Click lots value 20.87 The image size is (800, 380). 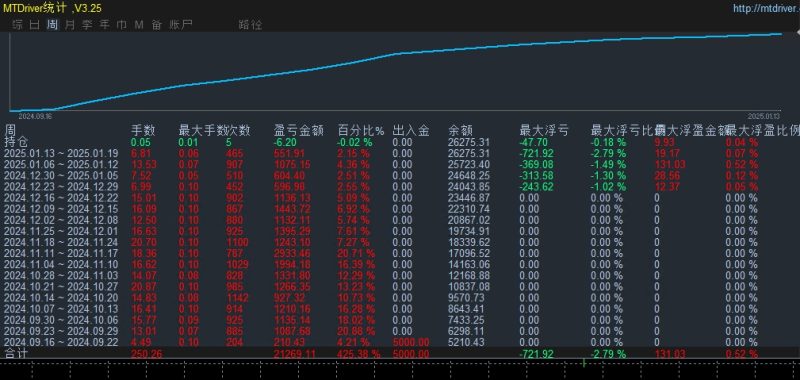[x=145, y=287]
